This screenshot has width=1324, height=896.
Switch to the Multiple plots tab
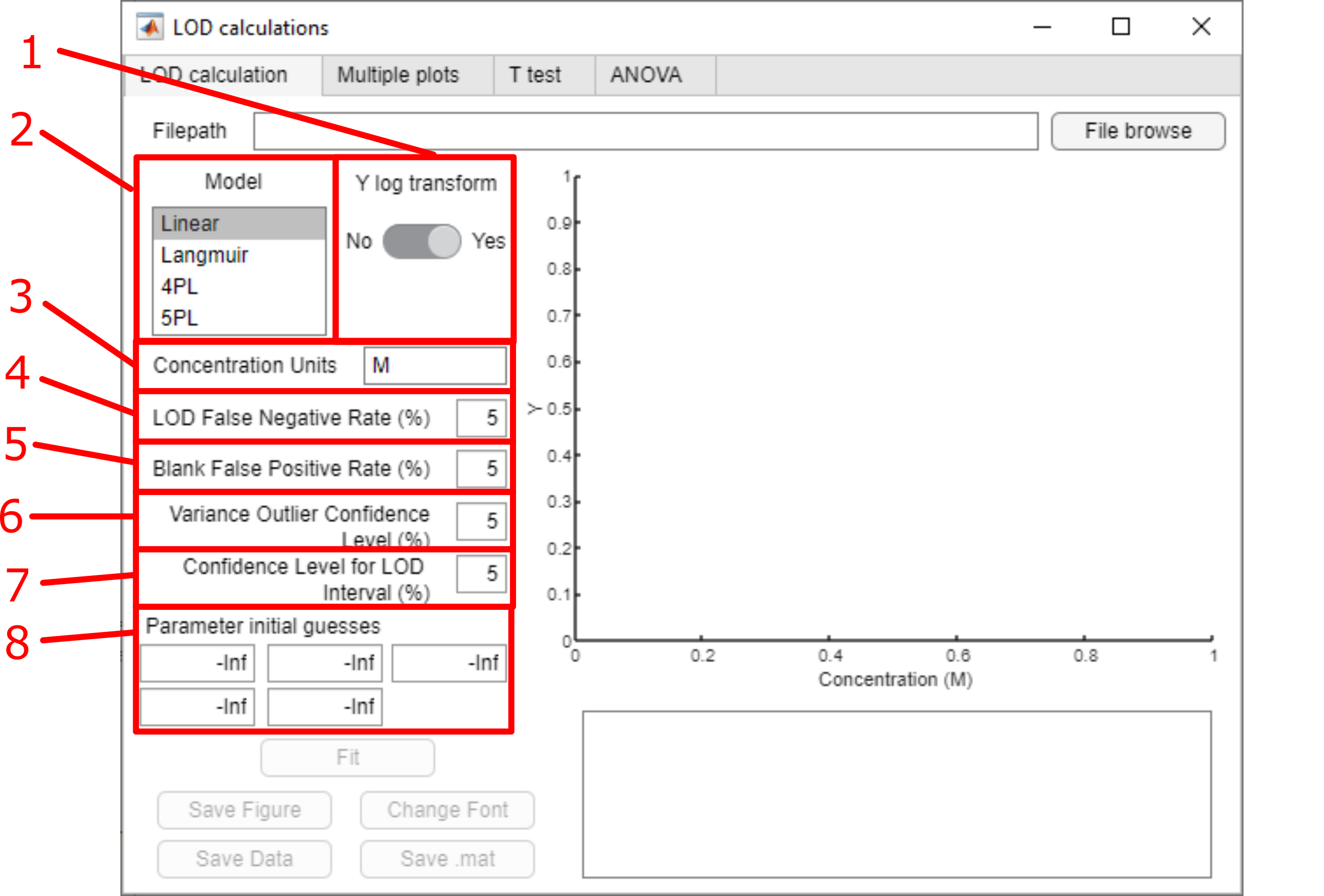tap(398, 75)
